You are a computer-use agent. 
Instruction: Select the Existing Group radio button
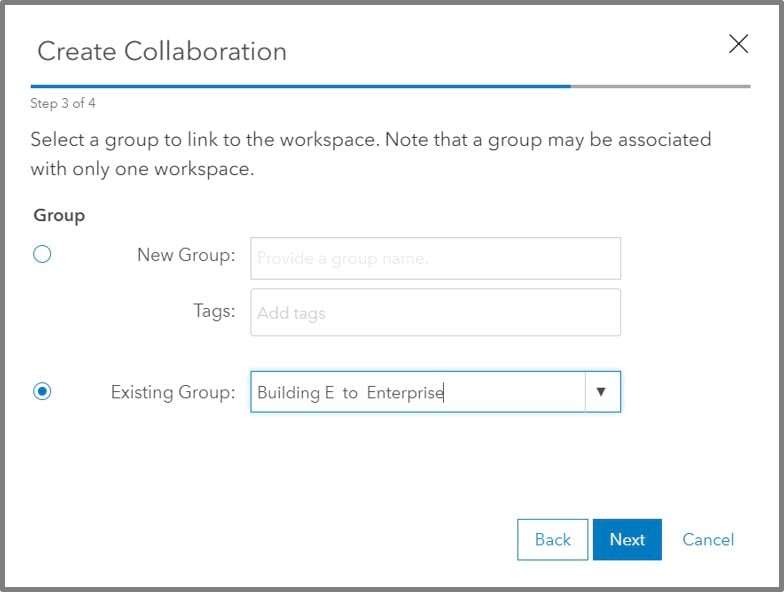tap(42, 392)
